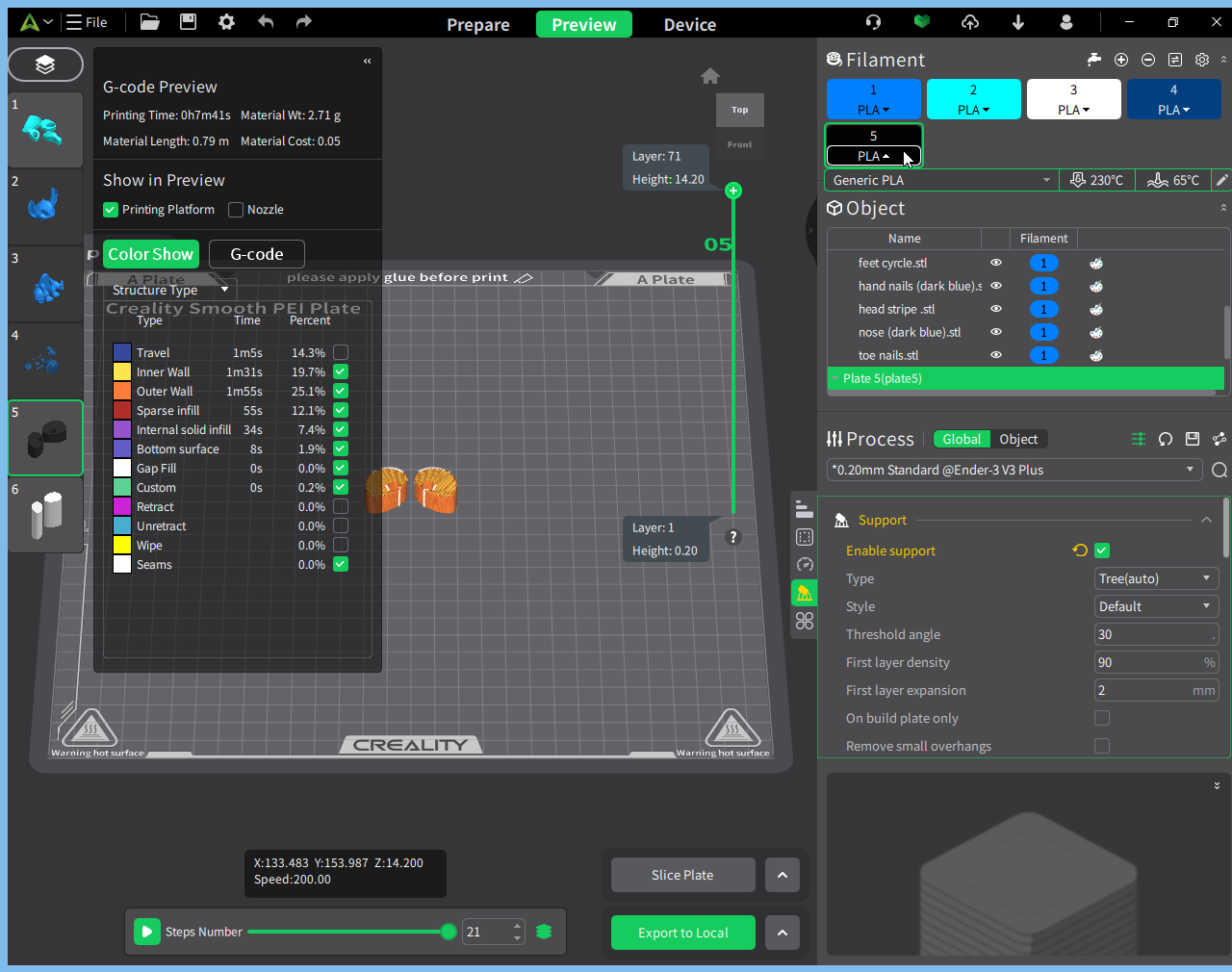Click the Export to Local button
The height and width of the screenshot is (972, 1232).
point(683,933)
